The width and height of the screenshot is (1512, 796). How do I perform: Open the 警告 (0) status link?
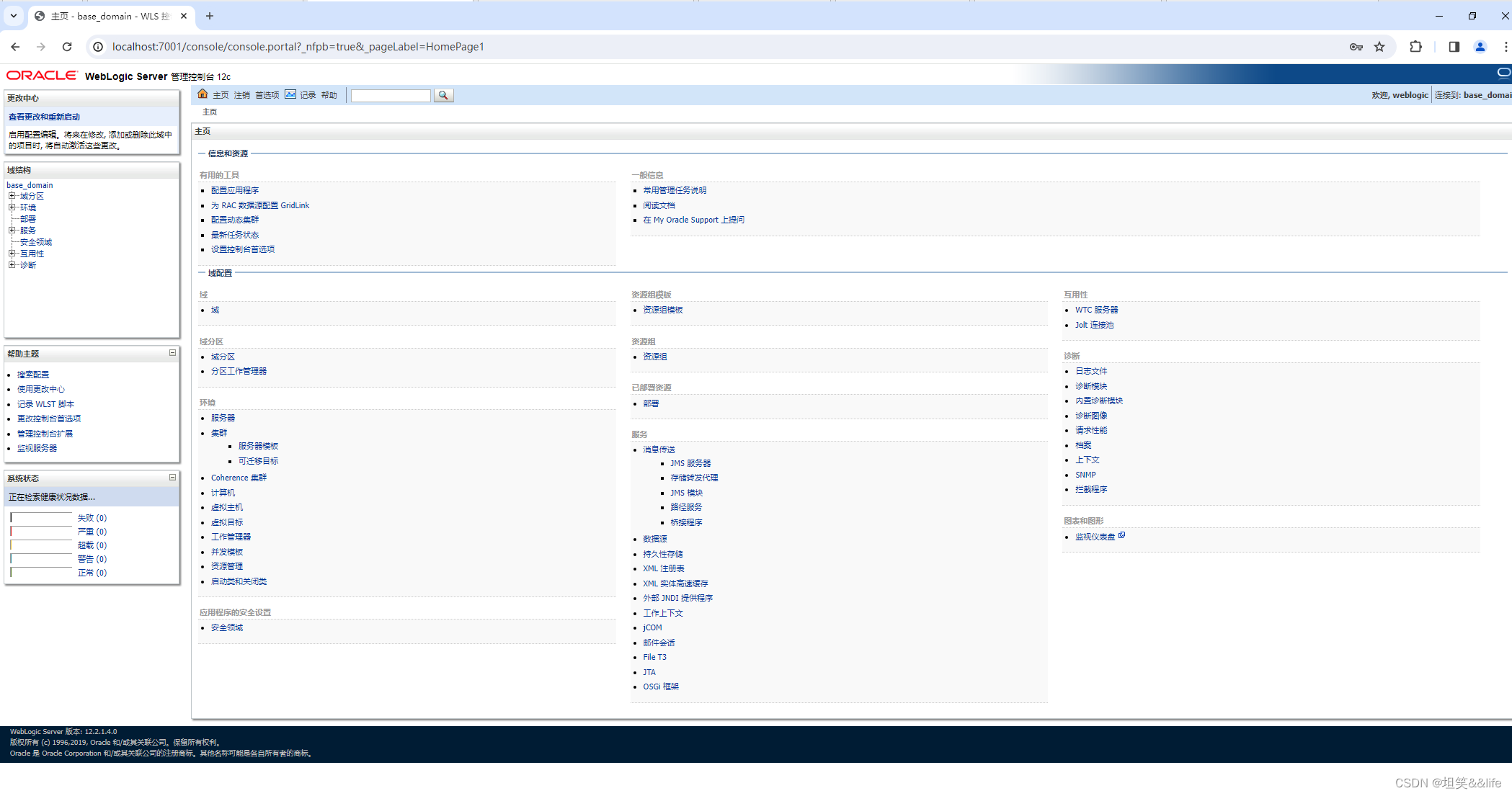click(92, 559)
